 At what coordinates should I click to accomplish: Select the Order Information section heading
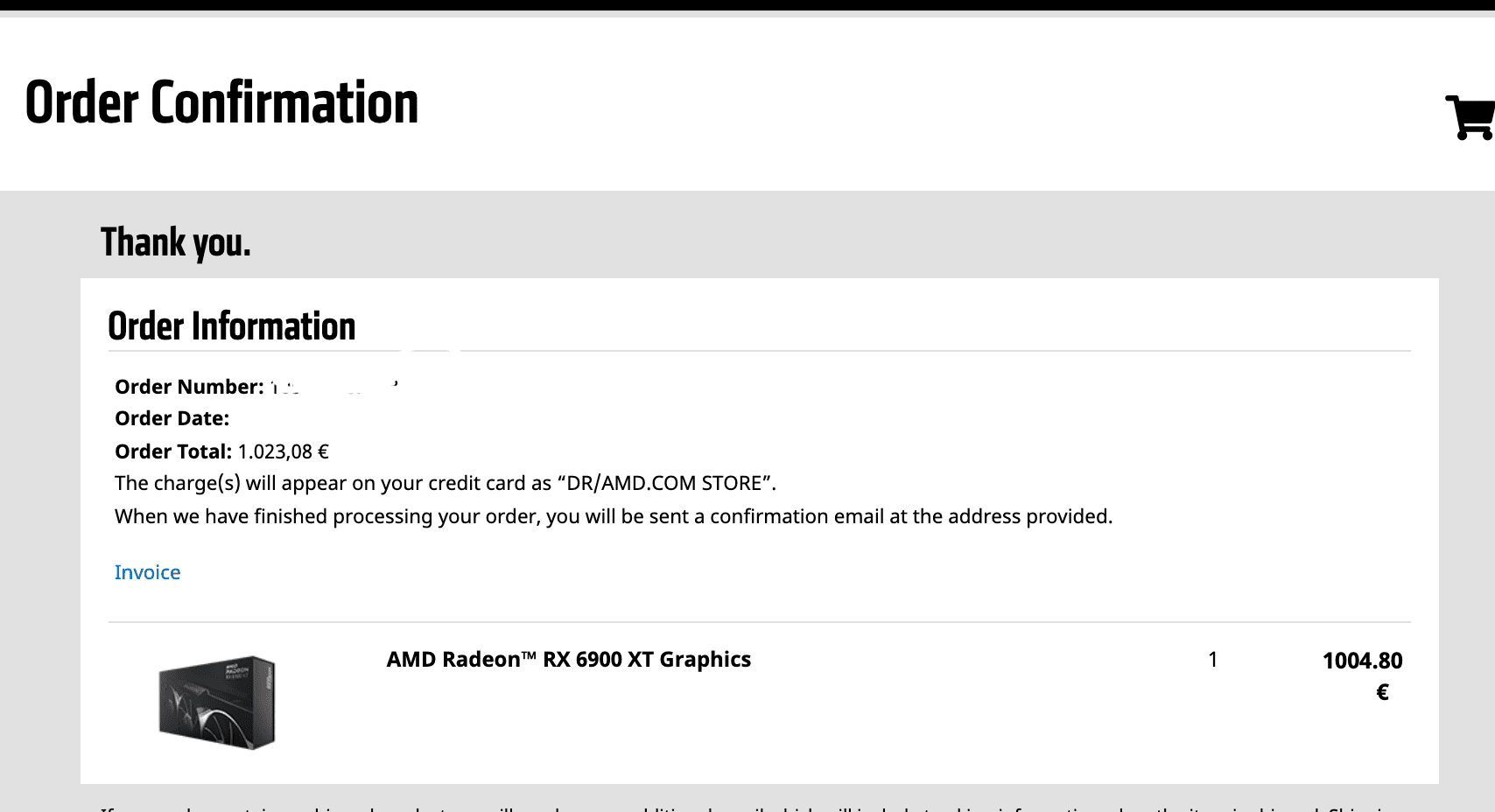231,326
